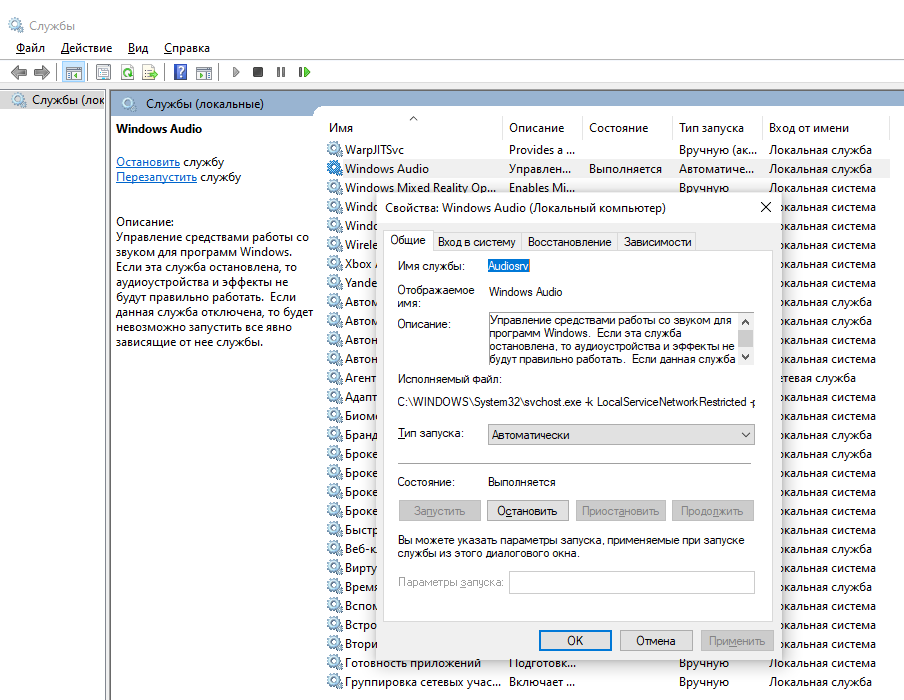Switch to the Восстановление tab
The height and width of the screenshot is (700, 904).
(x=570, y=242)
